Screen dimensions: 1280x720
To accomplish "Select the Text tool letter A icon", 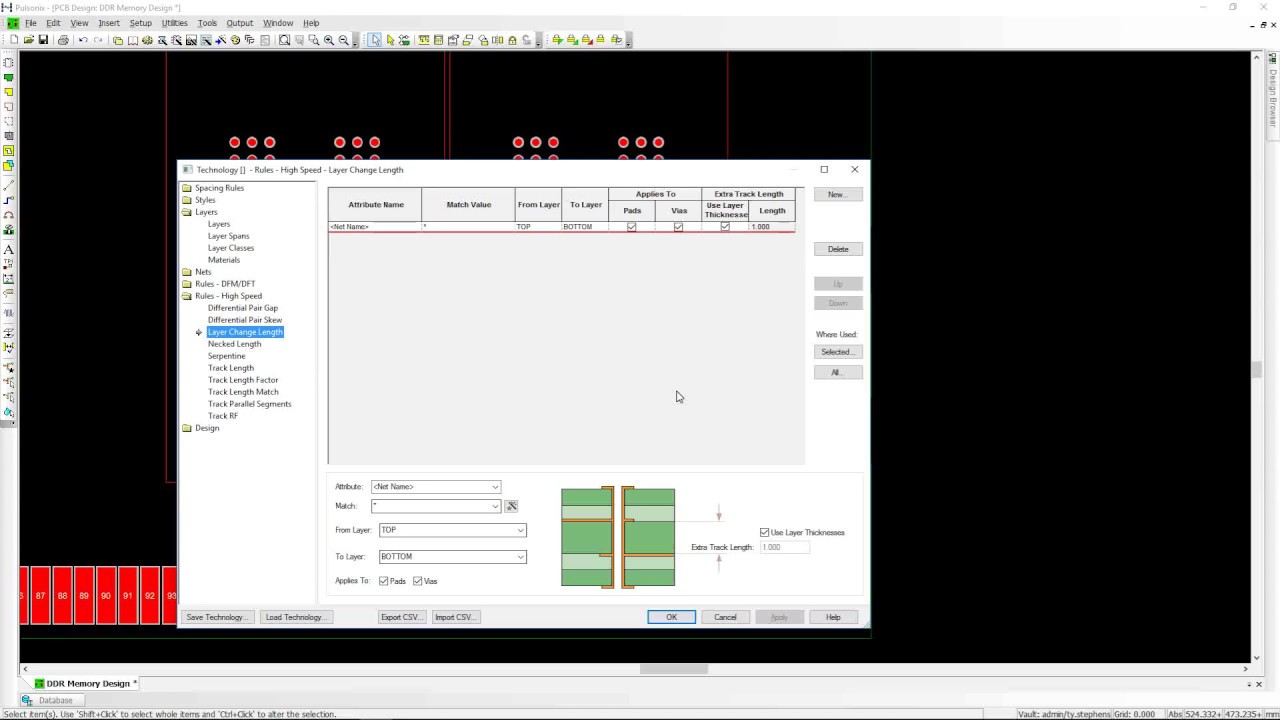I will tap(9, 250).
